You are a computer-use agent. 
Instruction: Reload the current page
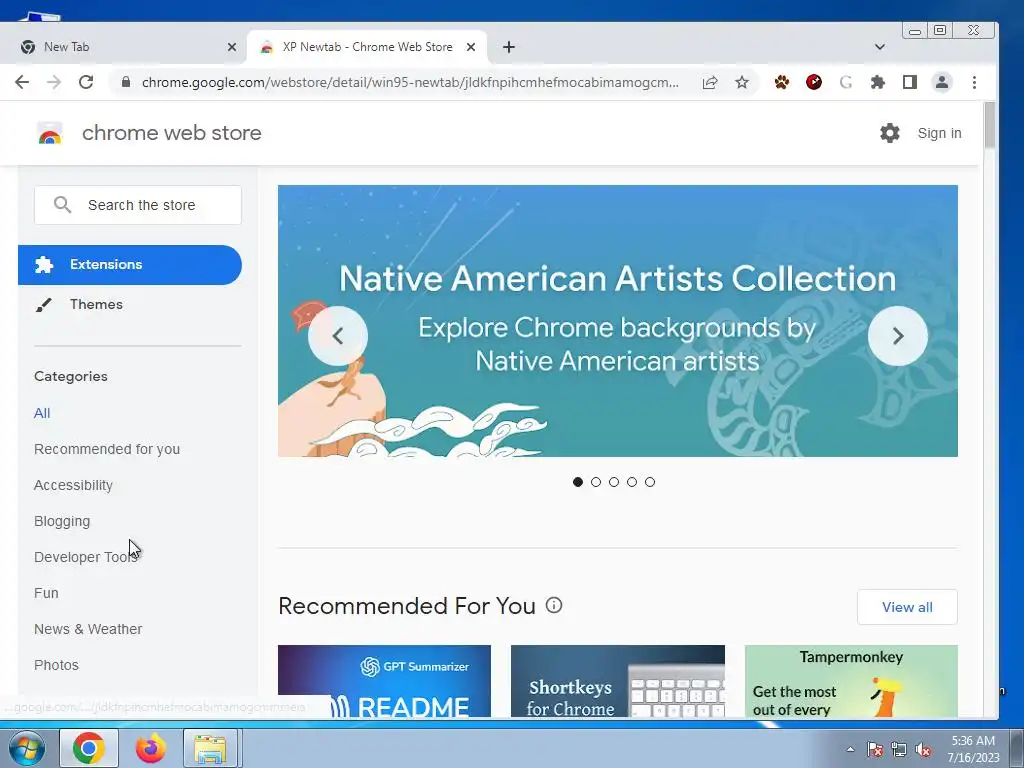coord(86,82)
